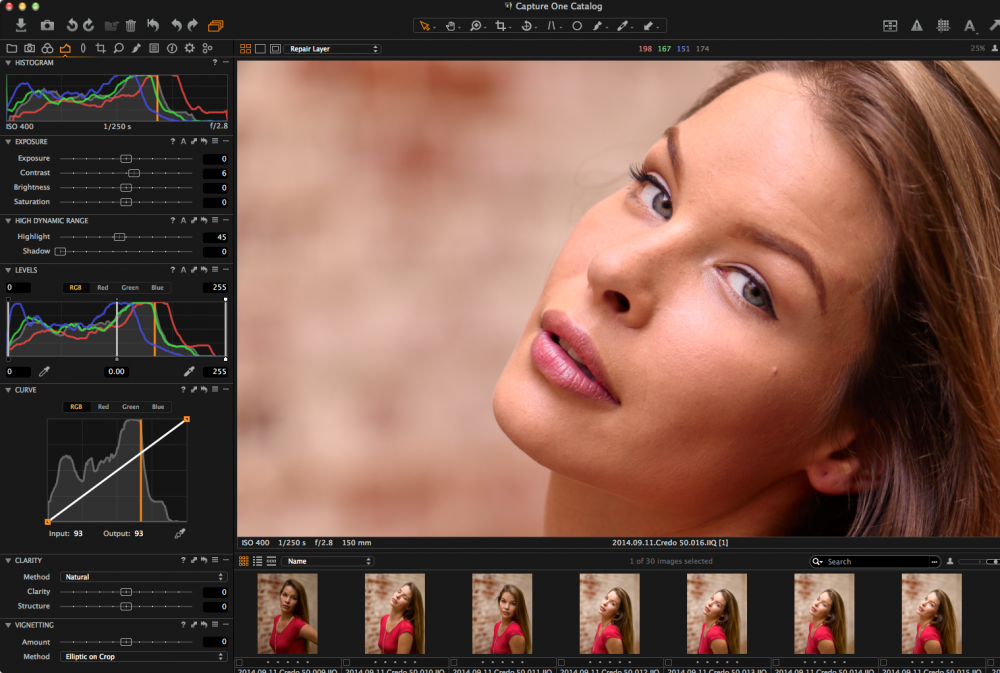Open the Lens correction tool tab

point(82,48)
